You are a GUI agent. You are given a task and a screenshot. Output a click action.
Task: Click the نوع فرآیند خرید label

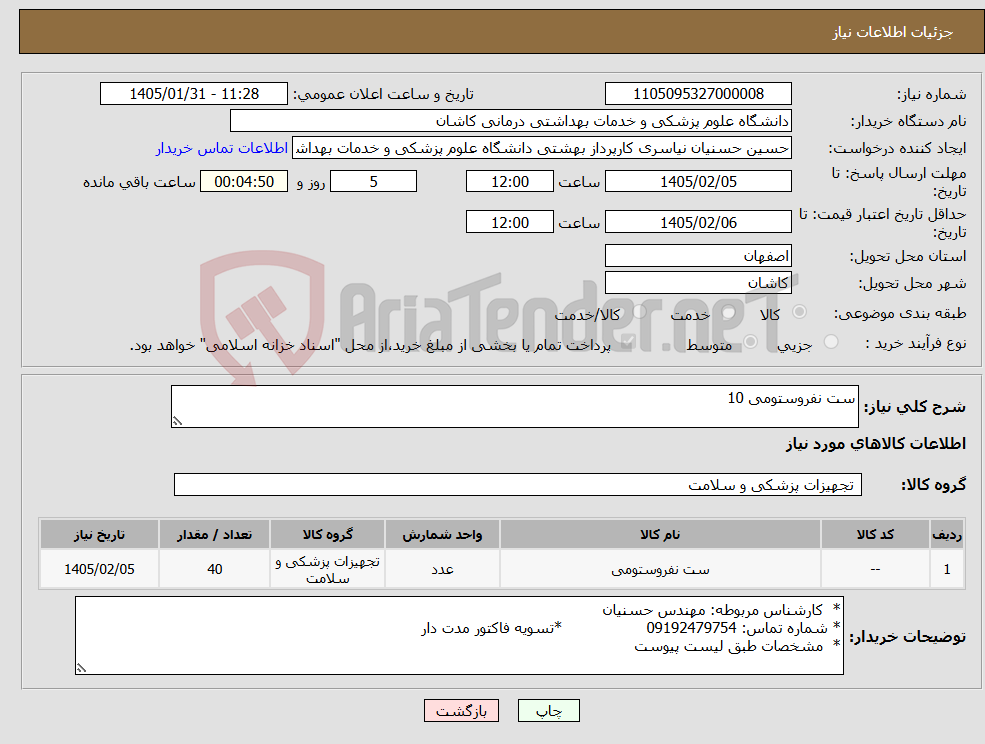tap(916, 343)
